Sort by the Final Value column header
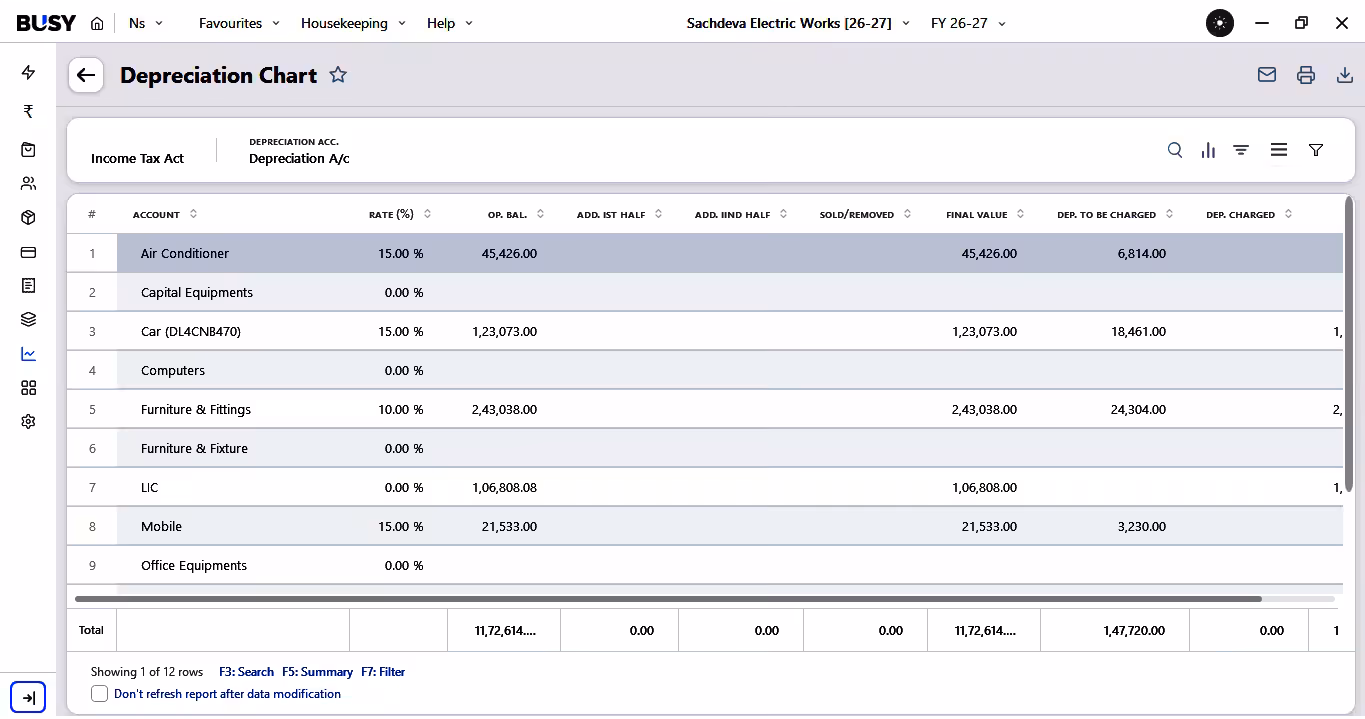This screenshot has height=719, width=1365. [x=985, y=214]
